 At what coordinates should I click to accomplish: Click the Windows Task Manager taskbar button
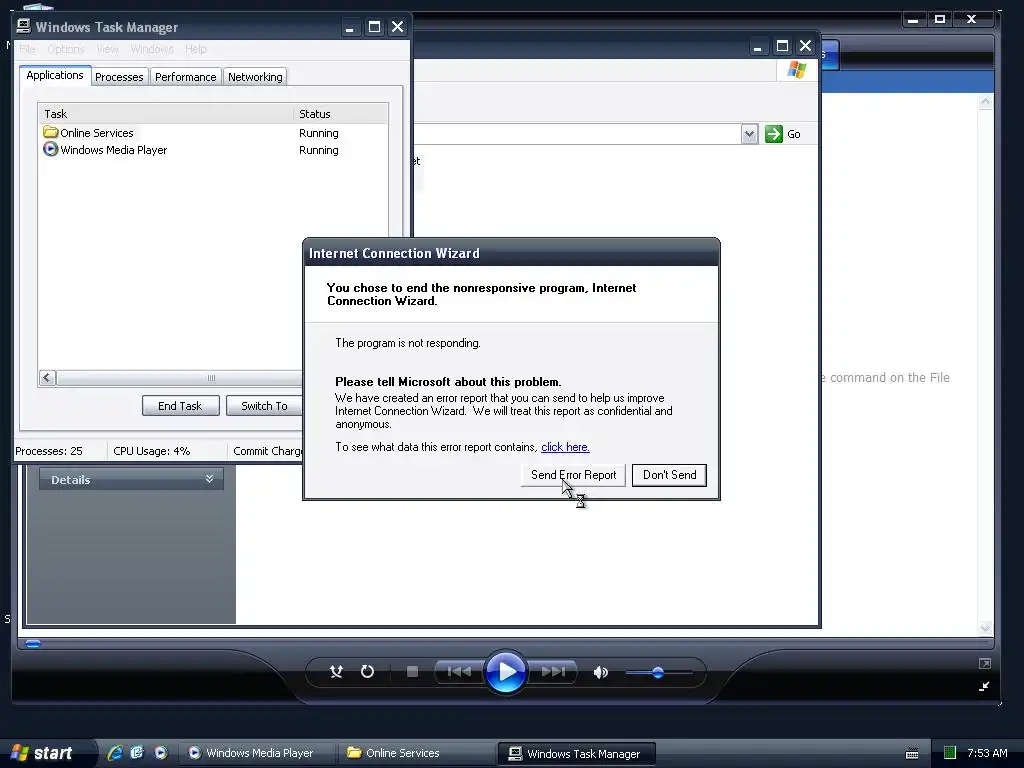[x=577, y=754]
